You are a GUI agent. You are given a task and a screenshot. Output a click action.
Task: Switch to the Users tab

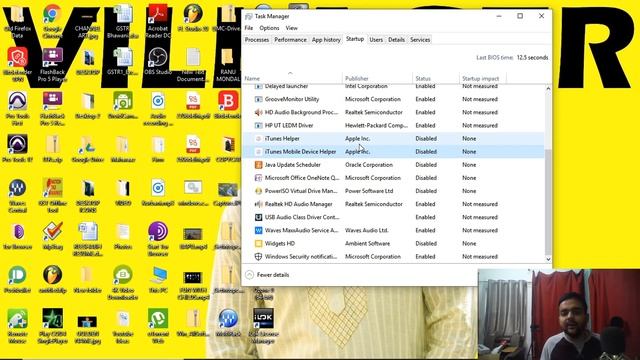tap(376, 40)
